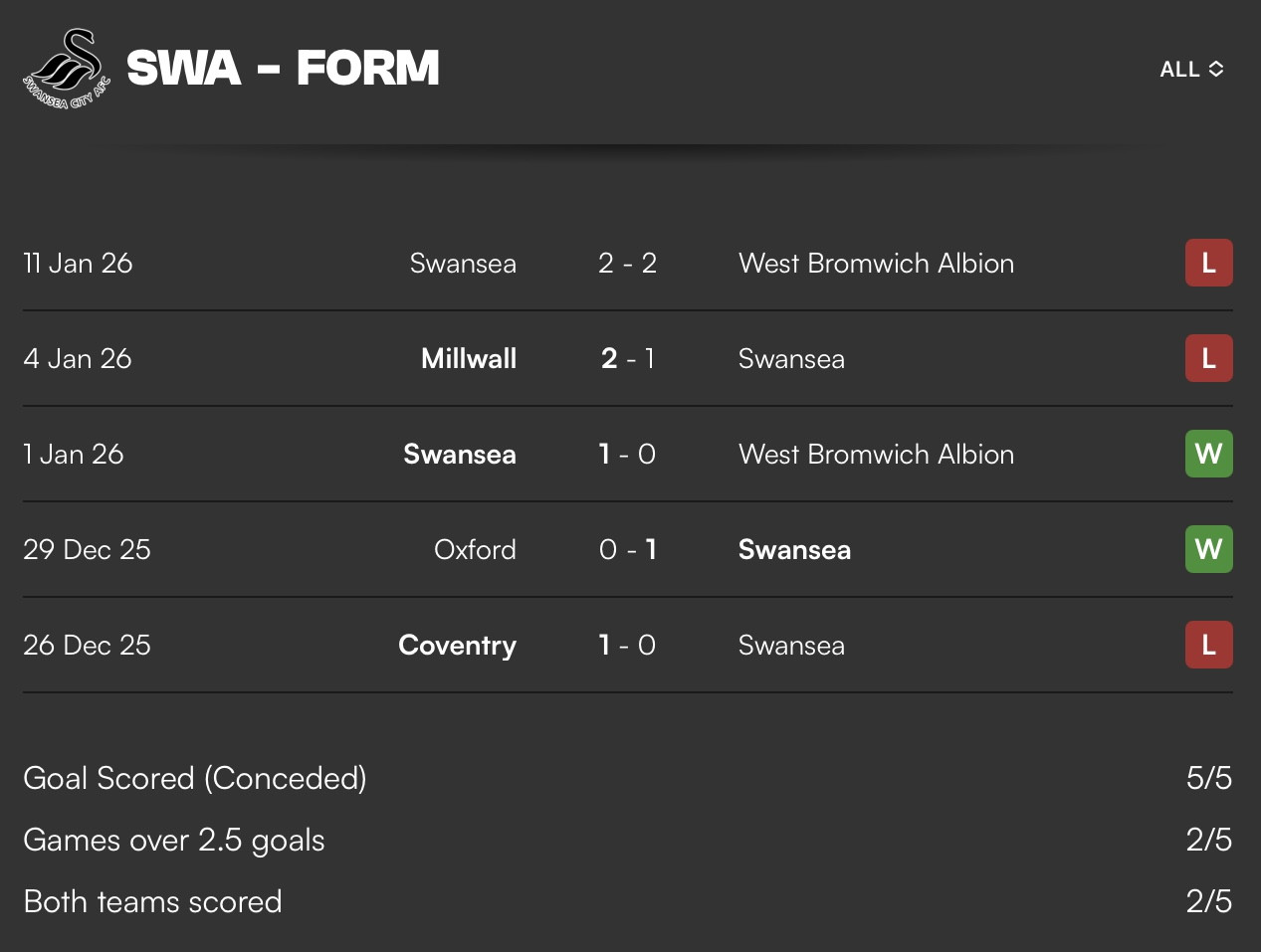Click the red L badge for 11 Jan 26
The image size is (1261, 952).
(x=1208, y=264)
